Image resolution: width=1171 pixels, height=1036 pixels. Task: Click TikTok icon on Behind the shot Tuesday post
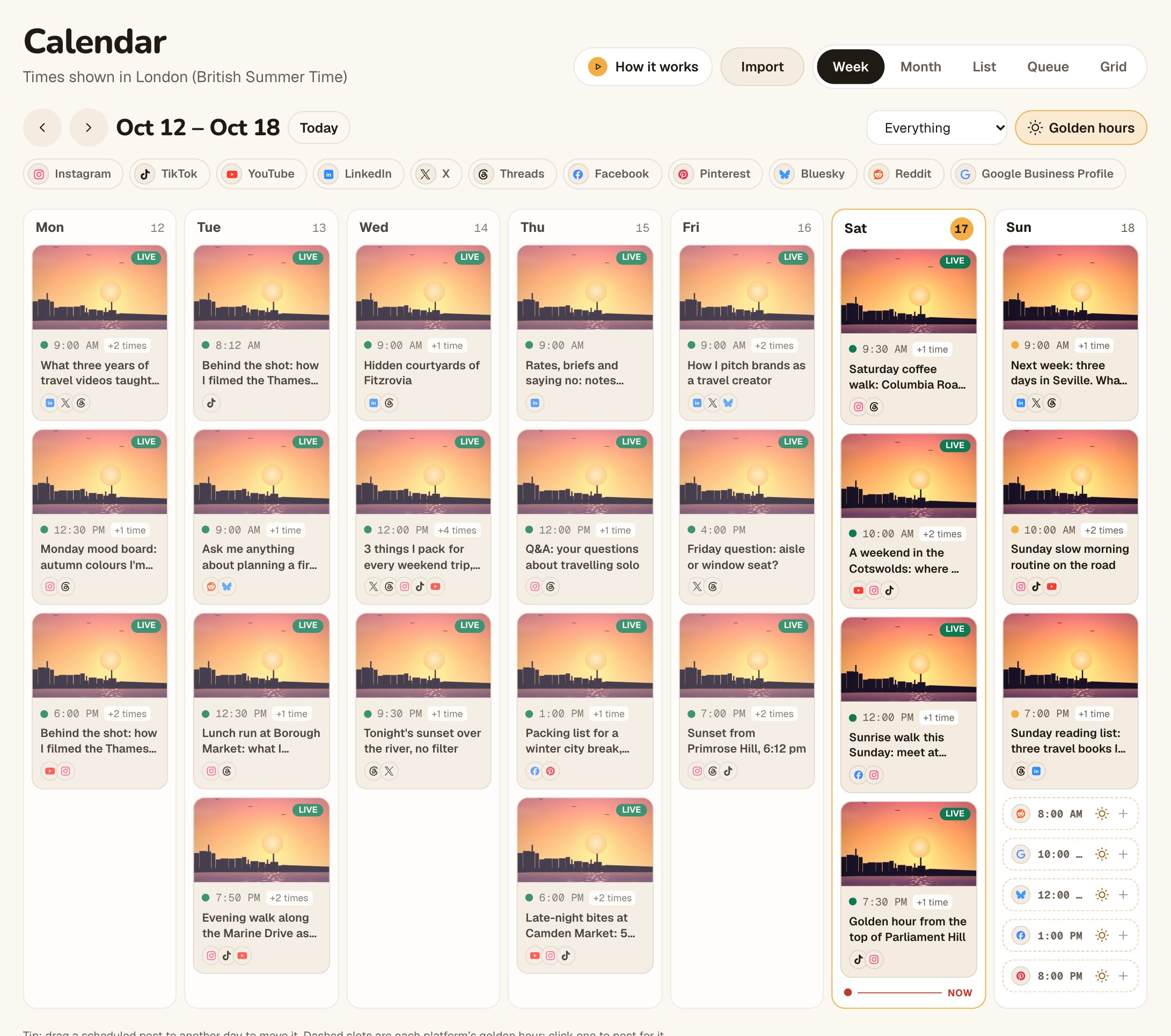[211, 403]
